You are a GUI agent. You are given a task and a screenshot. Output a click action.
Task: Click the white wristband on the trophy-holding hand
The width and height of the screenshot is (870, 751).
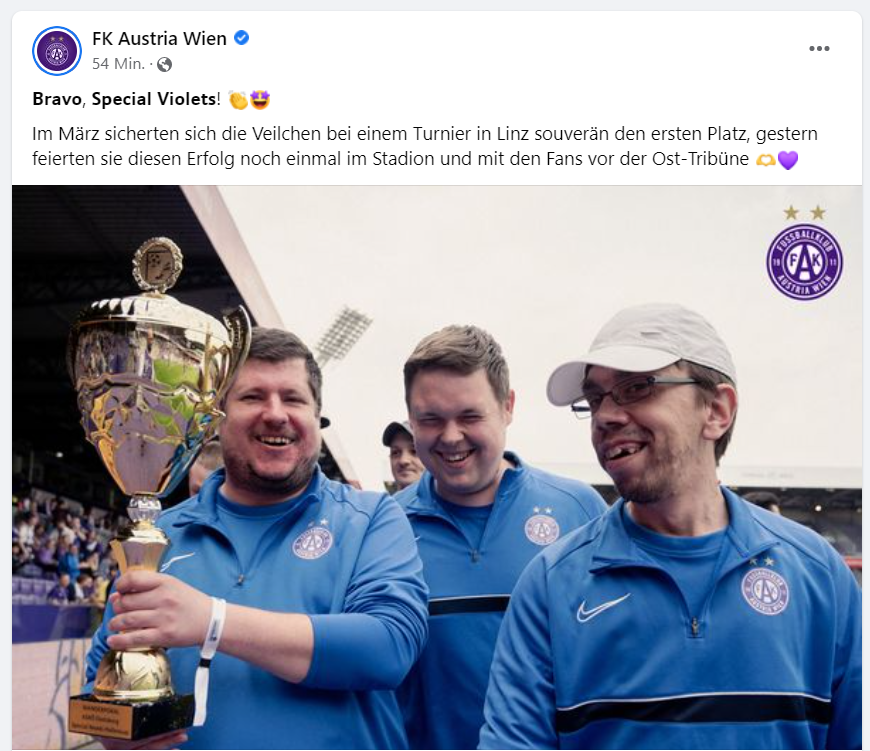pos(211,631)
